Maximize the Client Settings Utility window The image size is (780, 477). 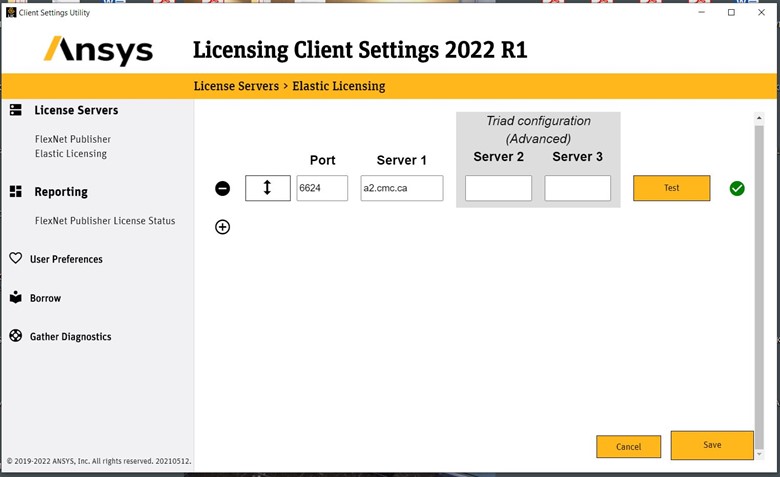tap(731, 12)
